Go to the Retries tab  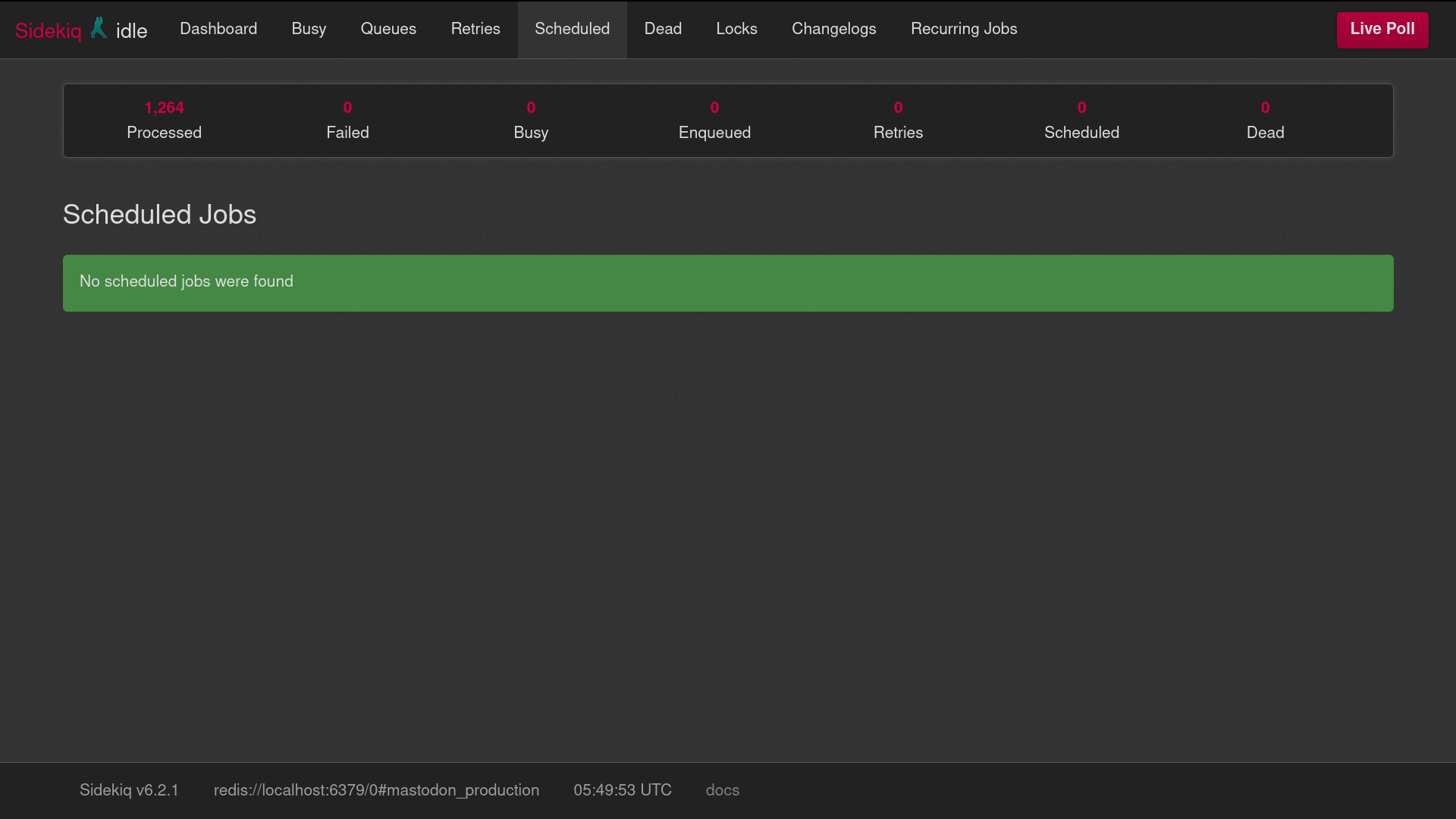pyautogui.click(x=475, y=29)
